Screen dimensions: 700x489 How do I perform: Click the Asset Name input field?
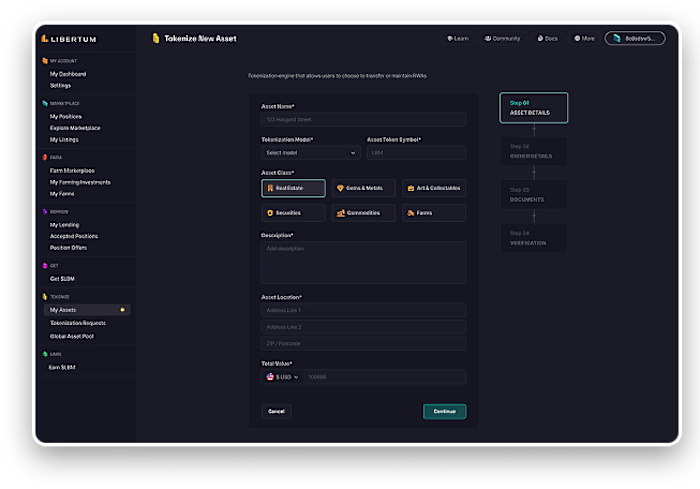[x=363, y=120]
